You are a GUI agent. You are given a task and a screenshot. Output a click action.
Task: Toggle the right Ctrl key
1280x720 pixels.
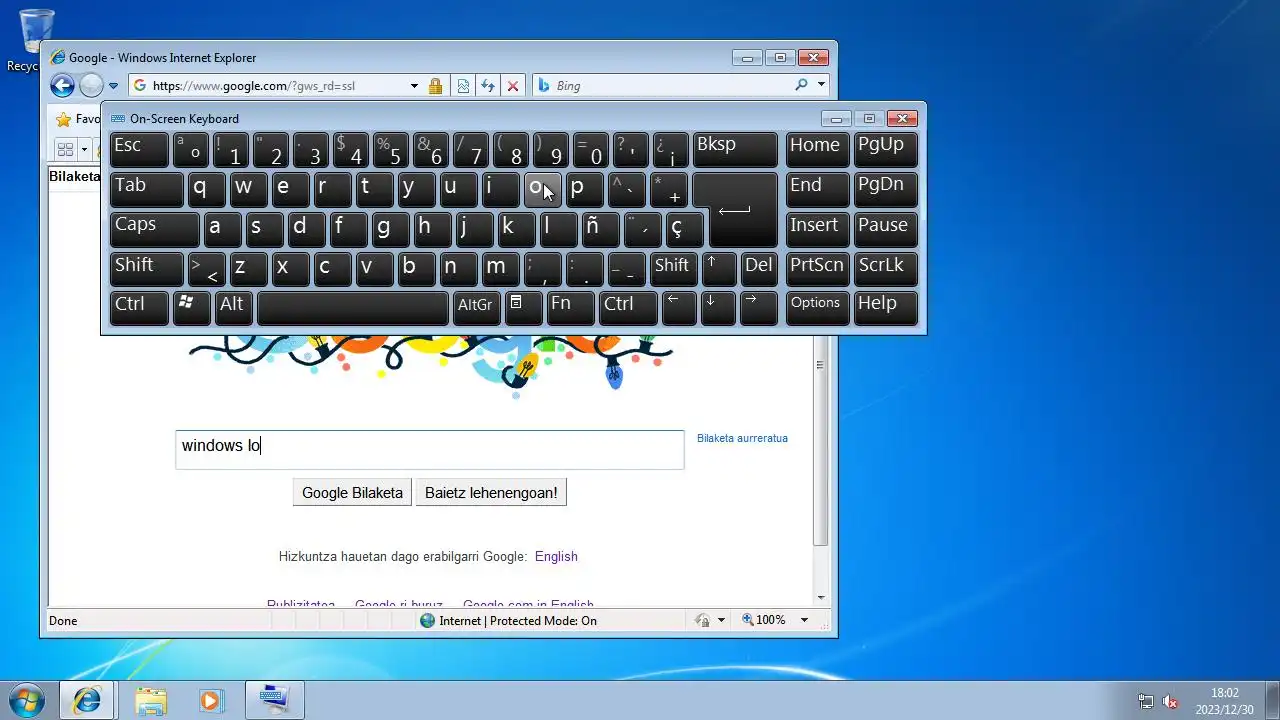(x=627, y=307)
